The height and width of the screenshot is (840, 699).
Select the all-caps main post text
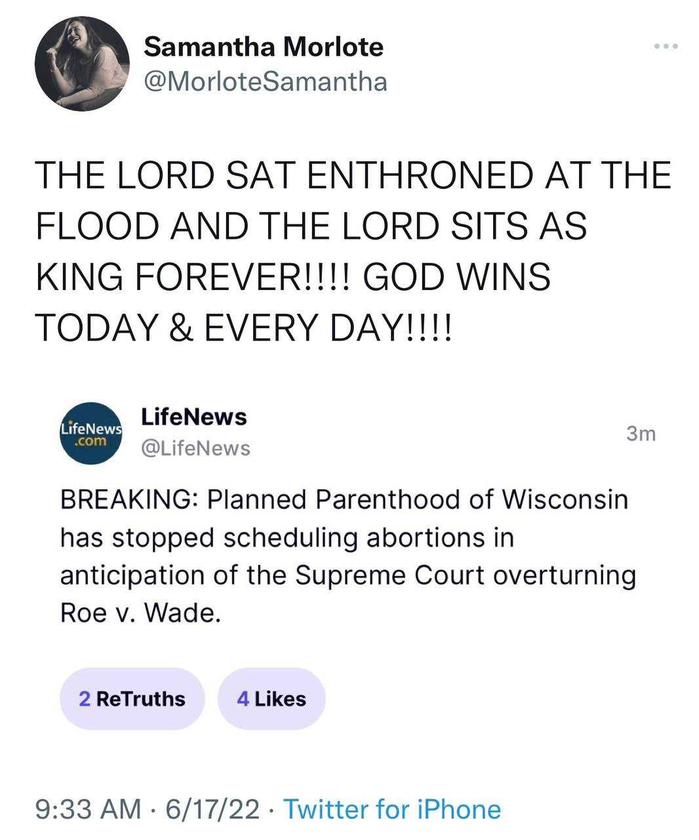point(353,251)
